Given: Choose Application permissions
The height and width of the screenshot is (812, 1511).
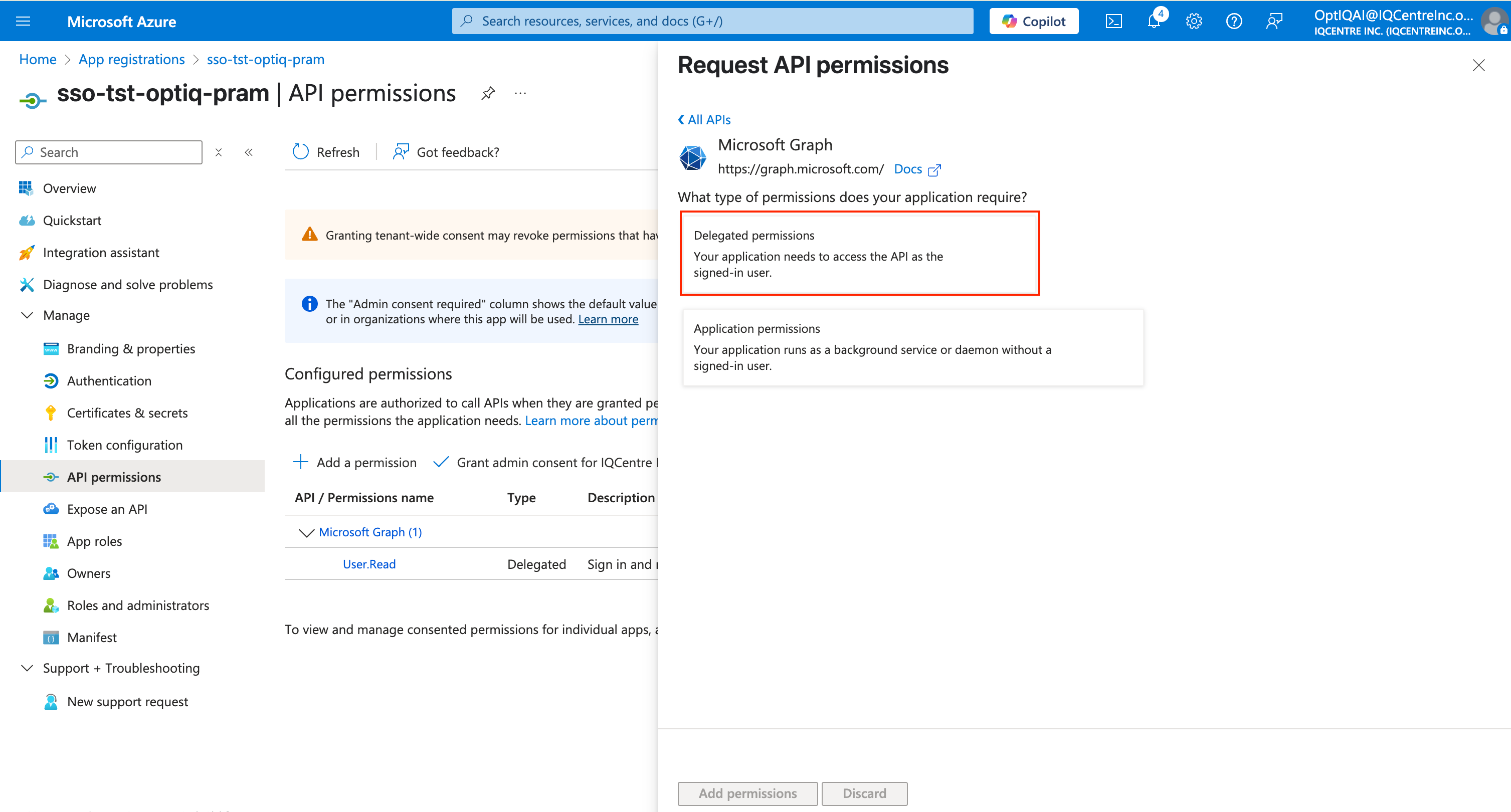Looking at the screenshot, I should pyautogui.click(x=913, y=347).
